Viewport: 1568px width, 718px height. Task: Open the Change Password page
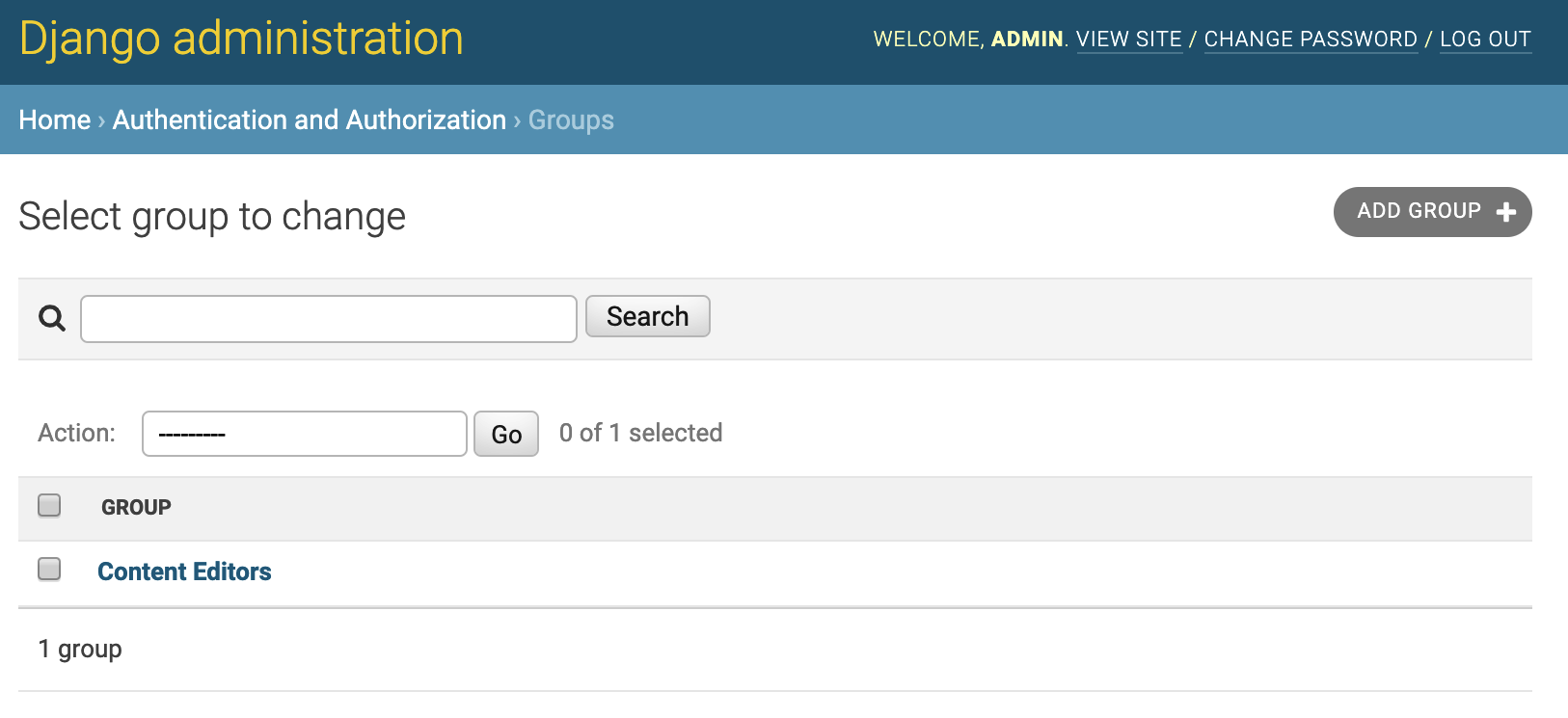click(1310, 40)
